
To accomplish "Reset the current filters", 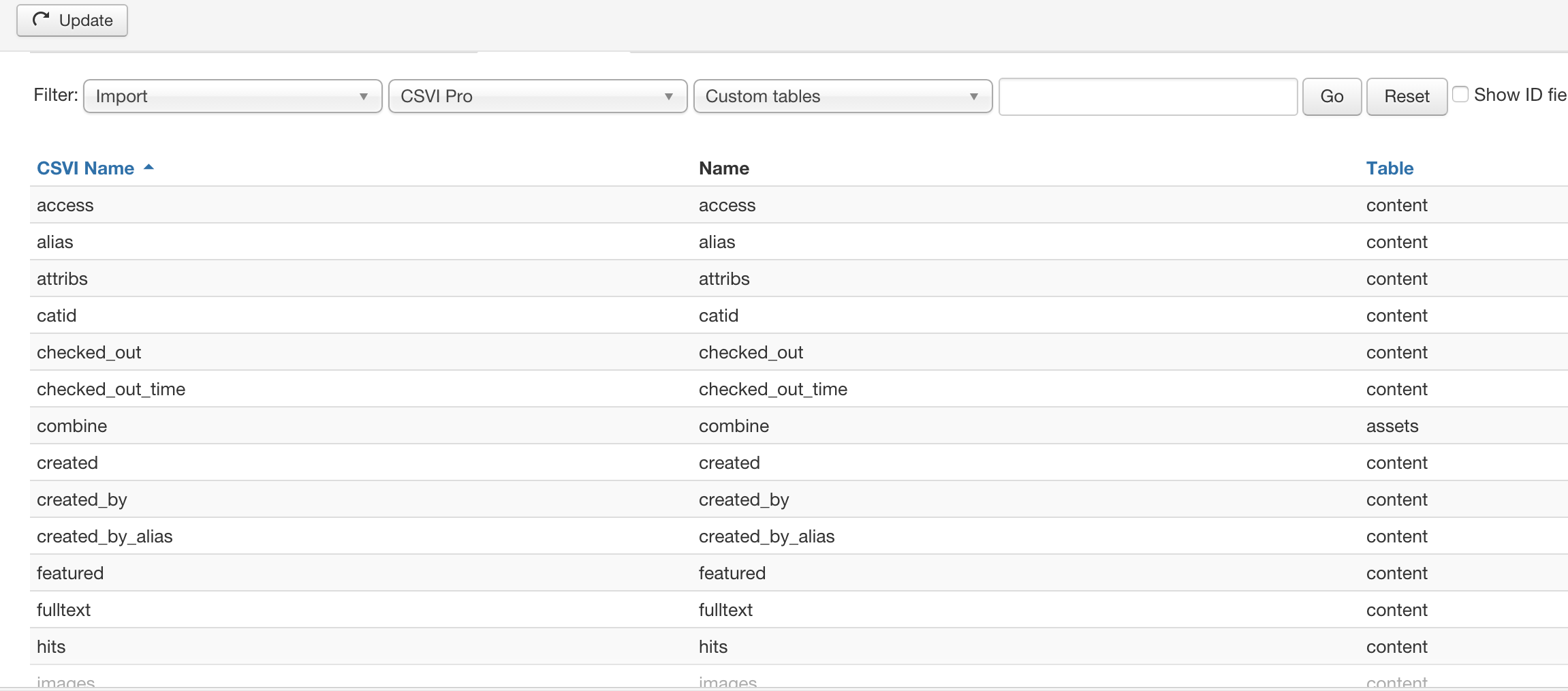I will (1405, 96).
